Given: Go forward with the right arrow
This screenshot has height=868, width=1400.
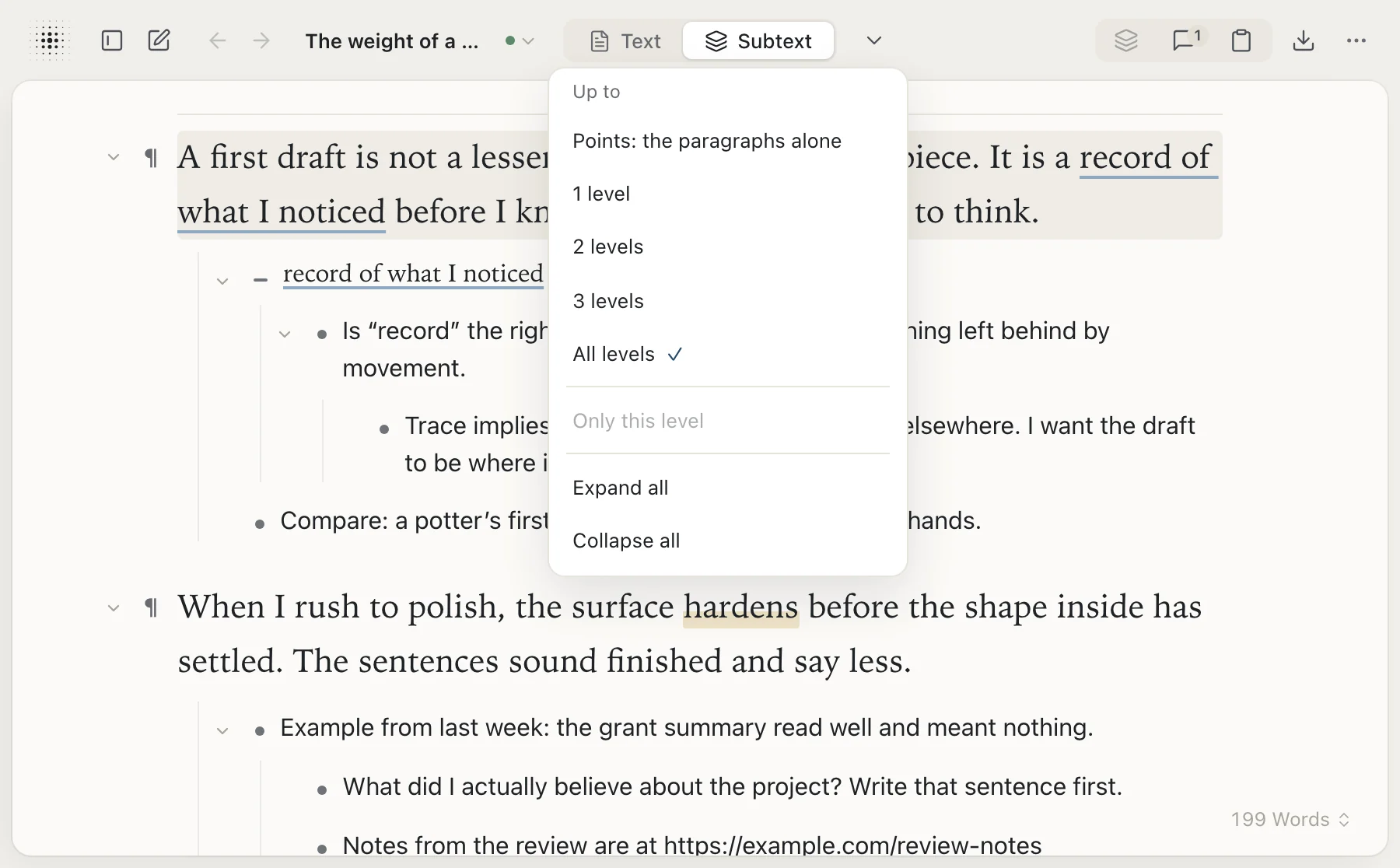Looking at the screenshot, I should 261,40.
